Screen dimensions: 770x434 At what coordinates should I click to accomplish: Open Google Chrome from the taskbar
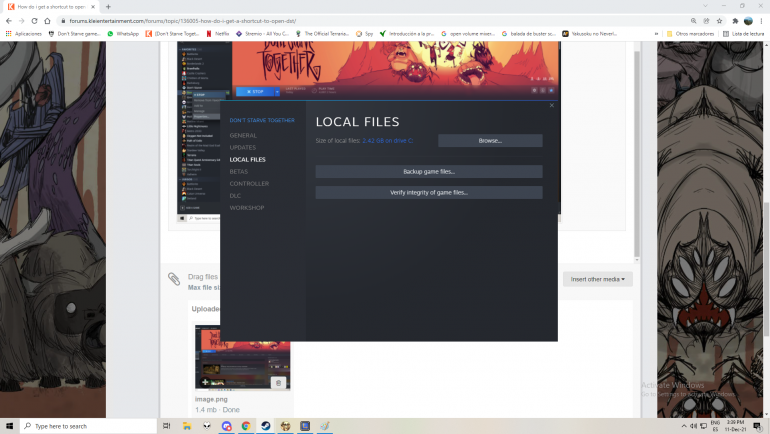click(x=246, y=426)
